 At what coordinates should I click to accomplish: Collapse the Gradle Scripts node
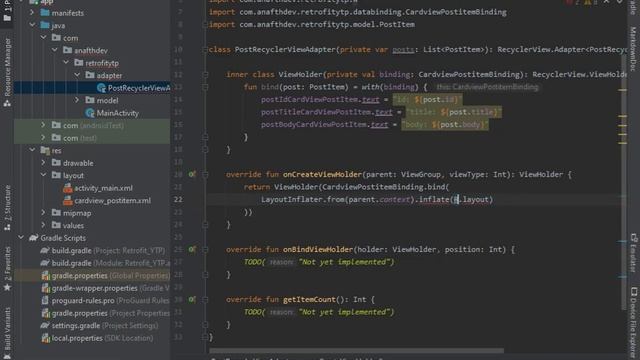pos(21,238)
